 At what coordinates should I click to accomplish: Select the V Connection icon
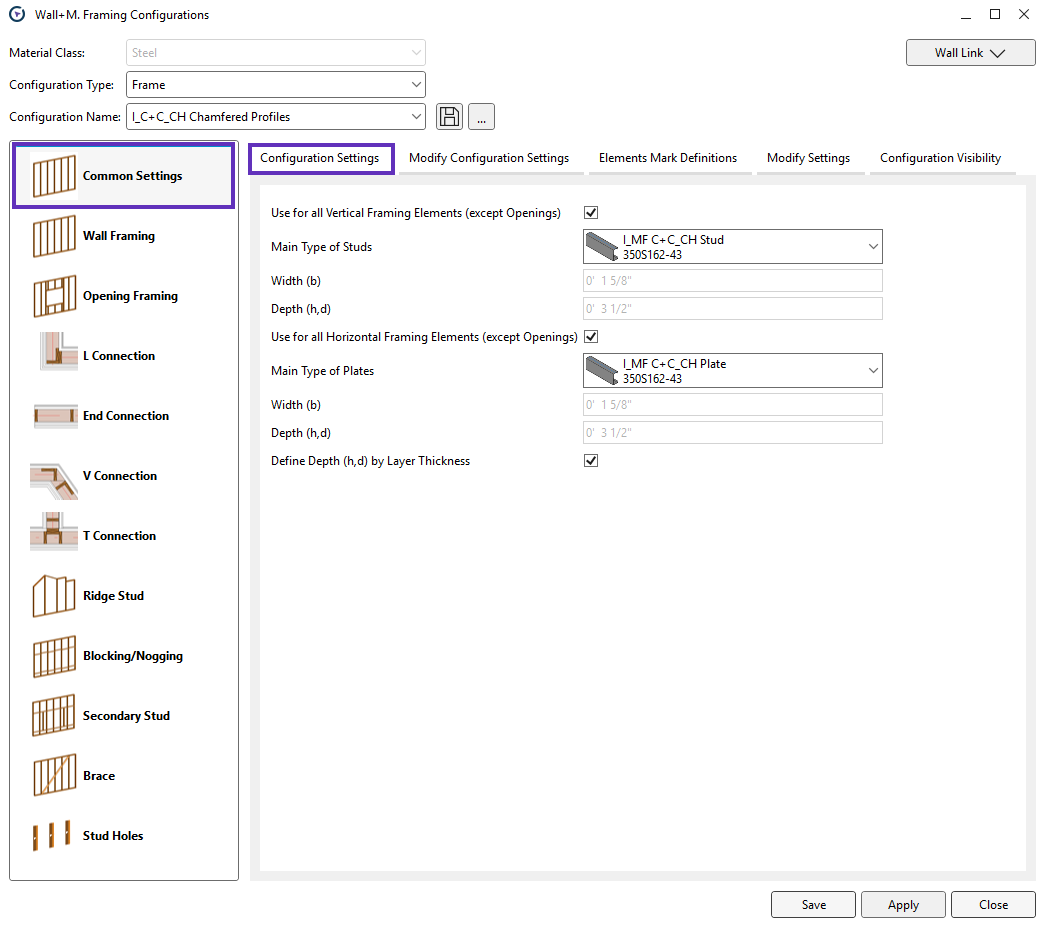[x=54, y=477]
